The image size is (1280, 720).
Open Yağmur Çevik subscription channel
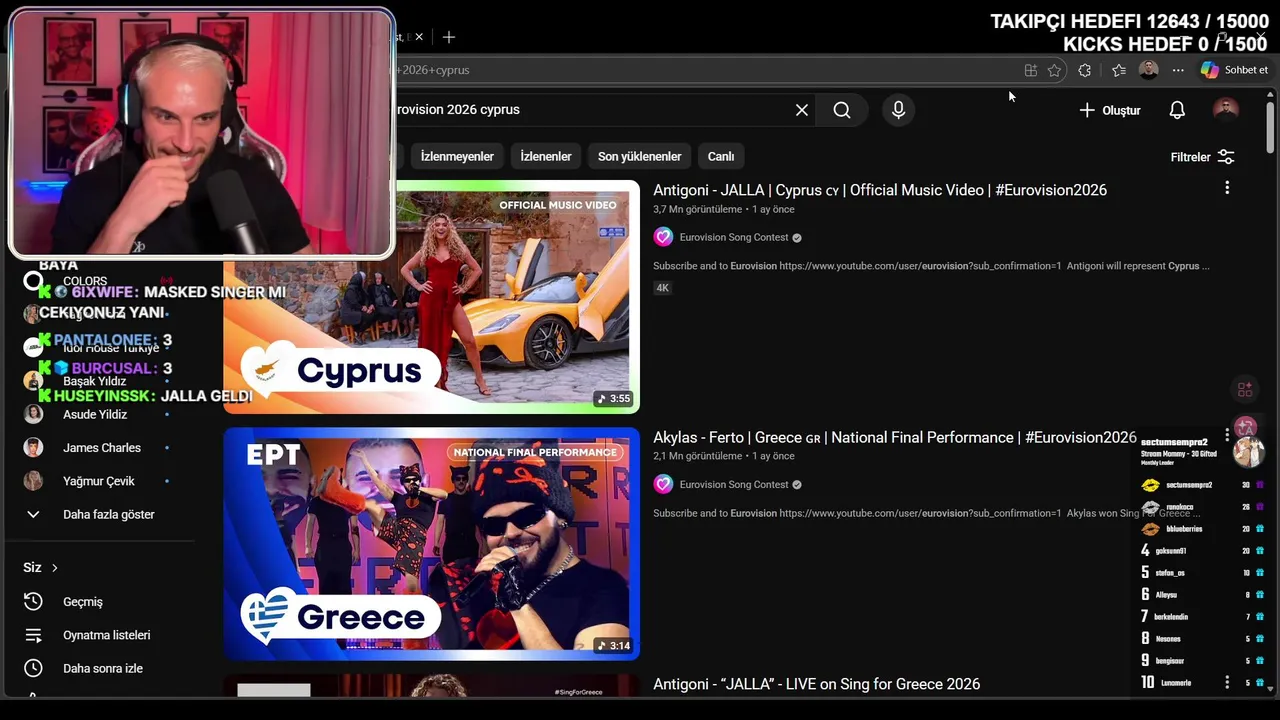pyautogui.click(x=98, y=481)
